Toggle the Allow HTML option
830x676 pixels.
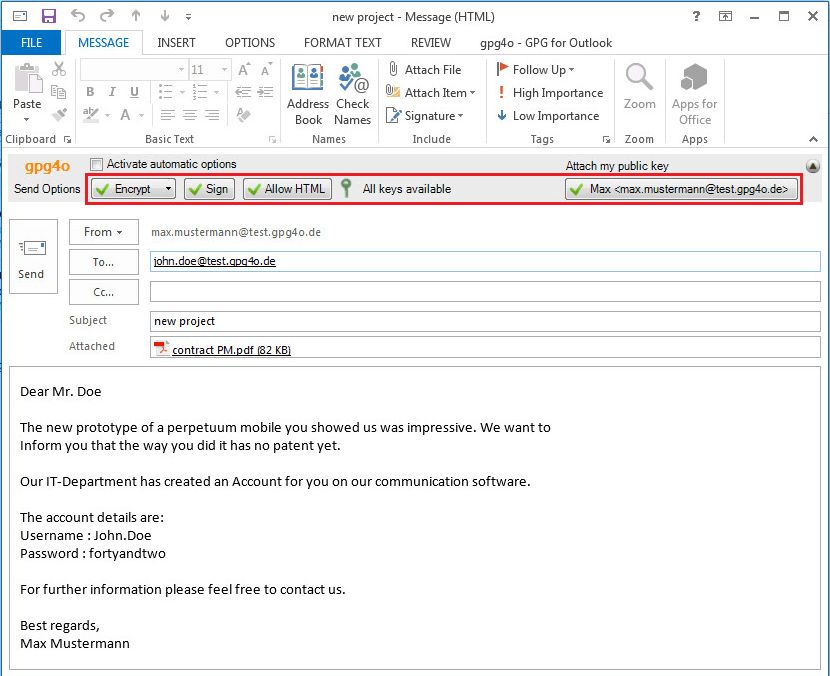pos(286,189)
